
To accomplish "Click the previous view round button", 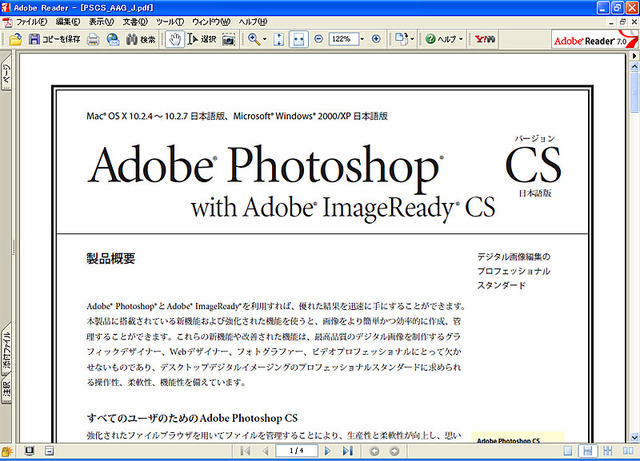I will (374, 451).
